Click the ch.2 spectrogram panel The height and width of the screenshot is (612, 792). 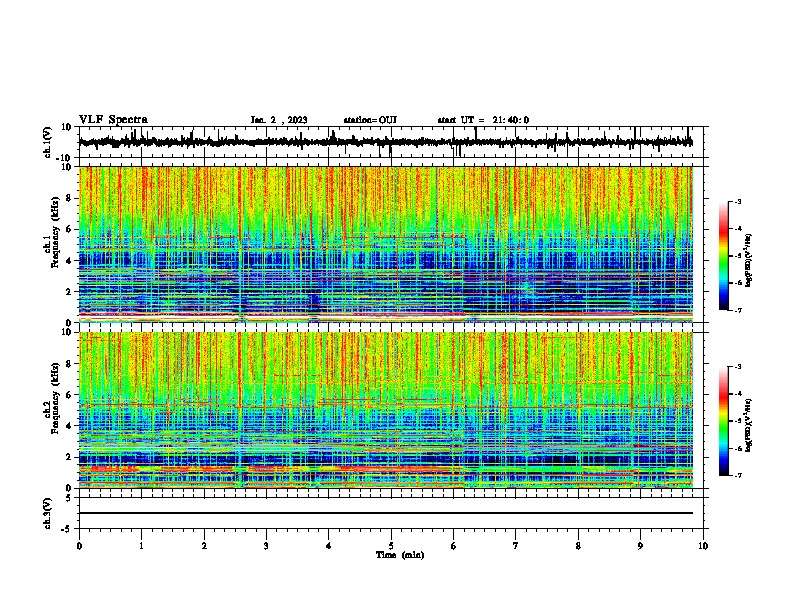coord(386,410)
